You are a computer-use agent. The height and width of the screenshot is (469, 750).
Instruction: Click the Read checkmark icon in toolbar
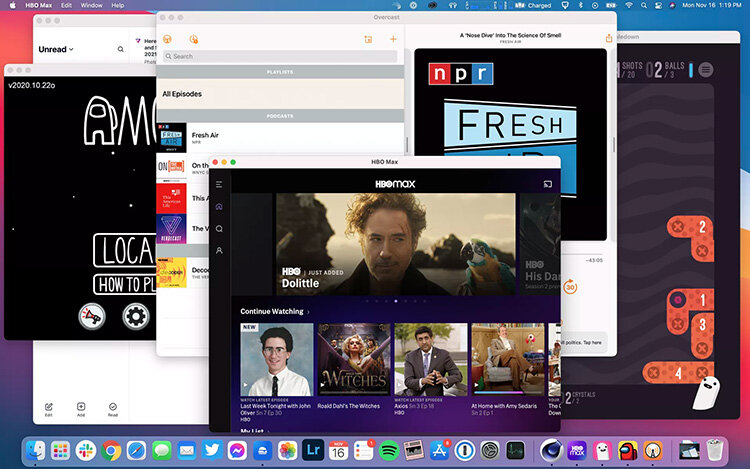(x=113, y=409)
